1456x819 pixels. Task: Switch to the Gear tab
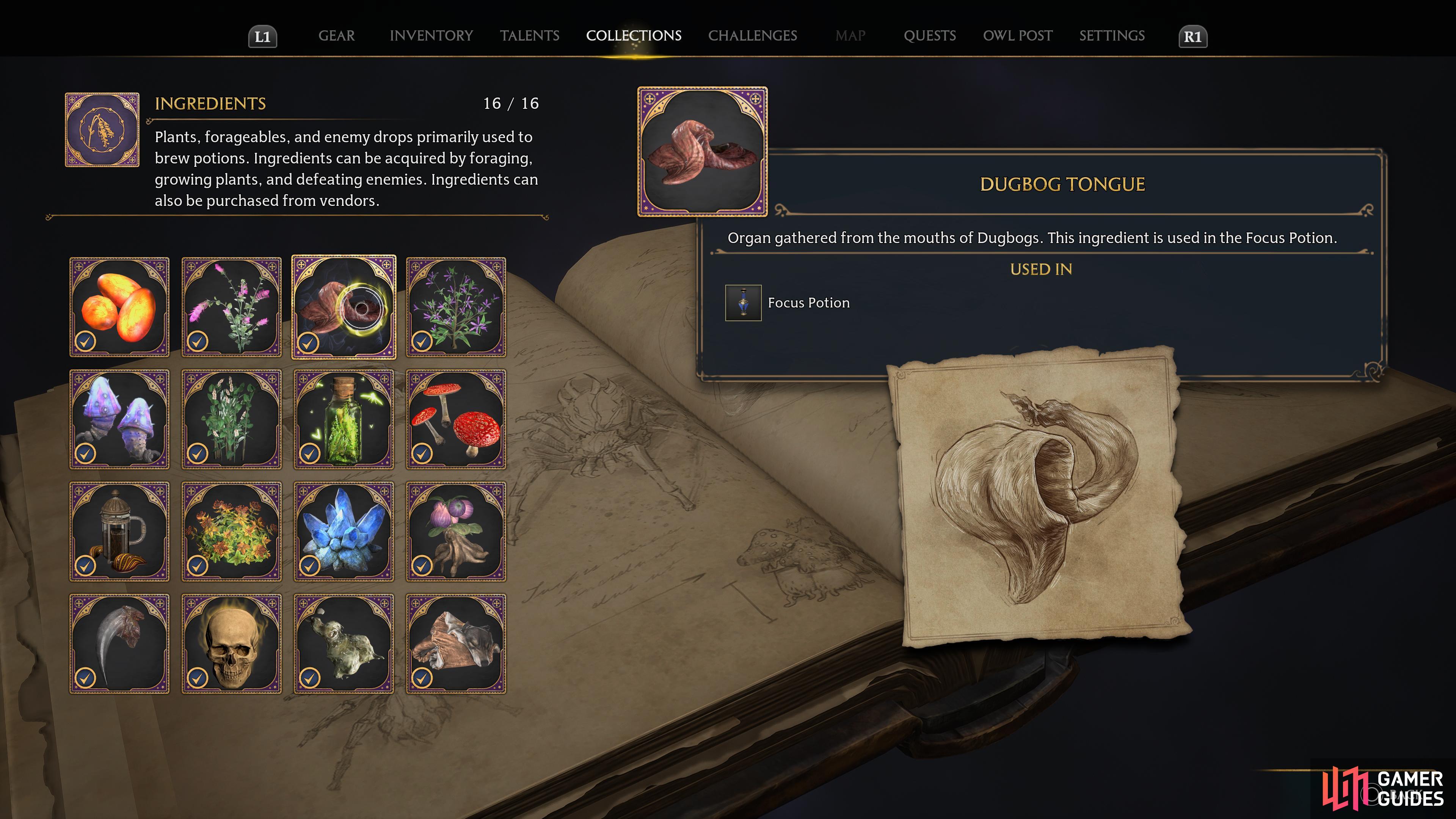point(336,36)
